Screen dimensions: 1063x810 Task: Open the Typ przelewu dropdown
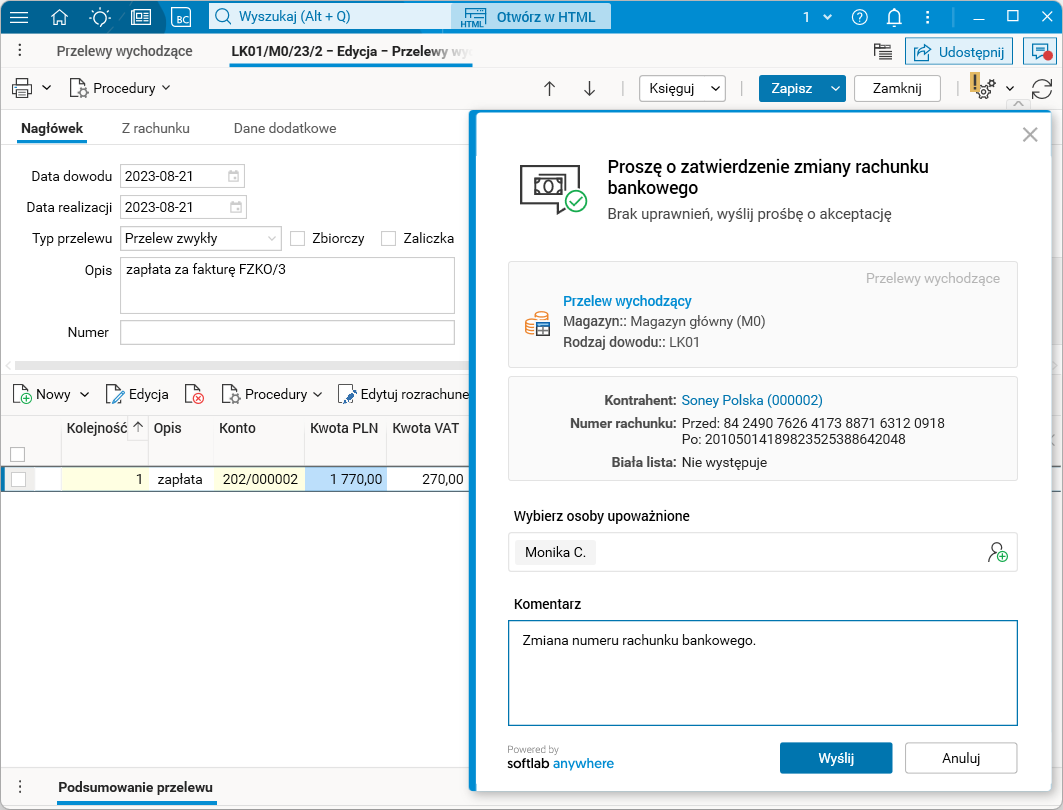[201, 239]
